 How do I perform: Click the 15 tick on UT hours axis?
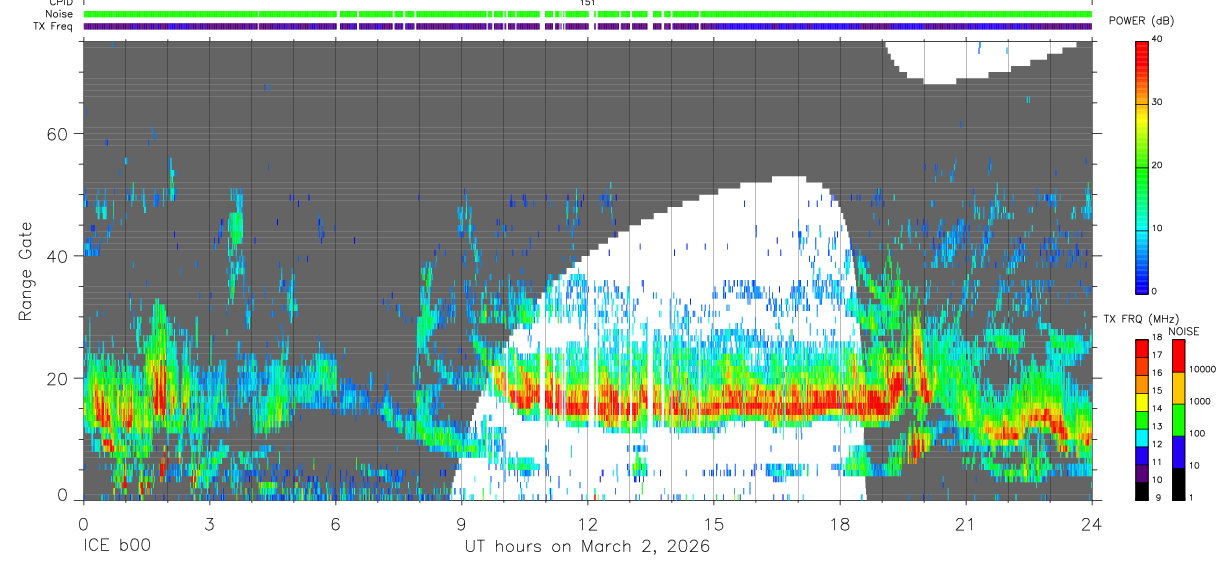pos(714,523)
